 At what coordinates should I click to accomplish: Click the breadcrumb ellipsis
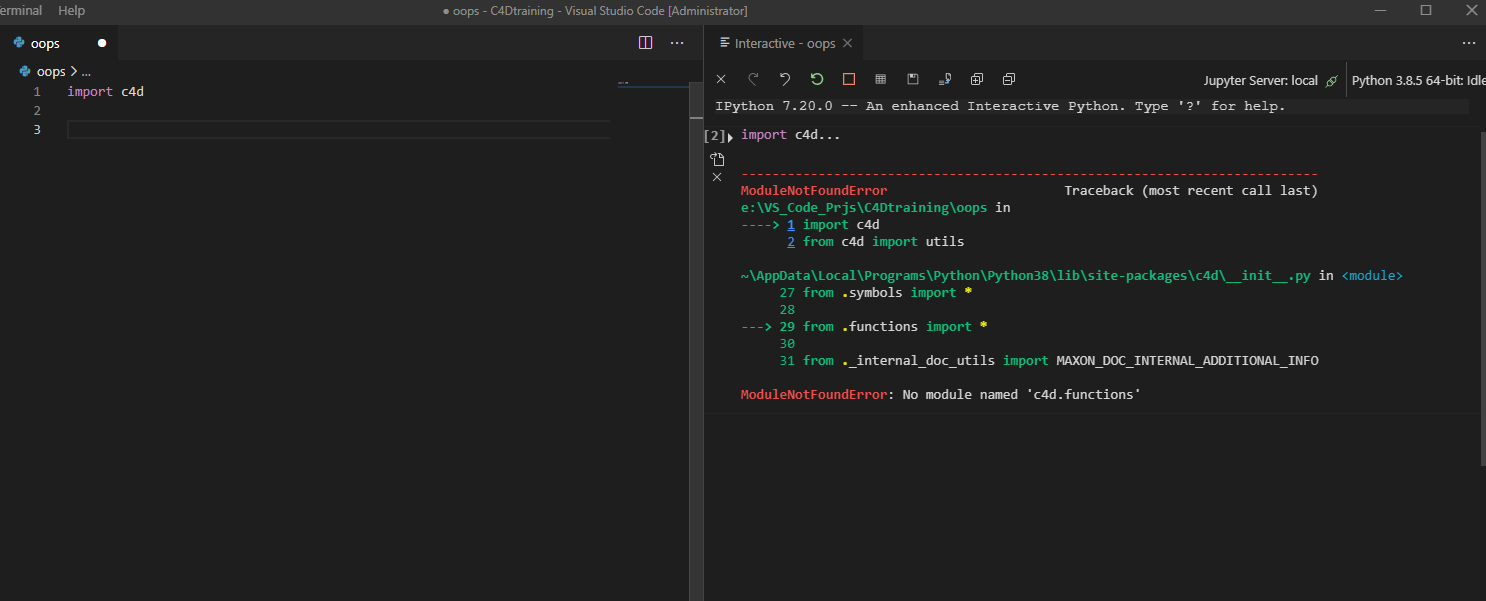tap(86, 72)
